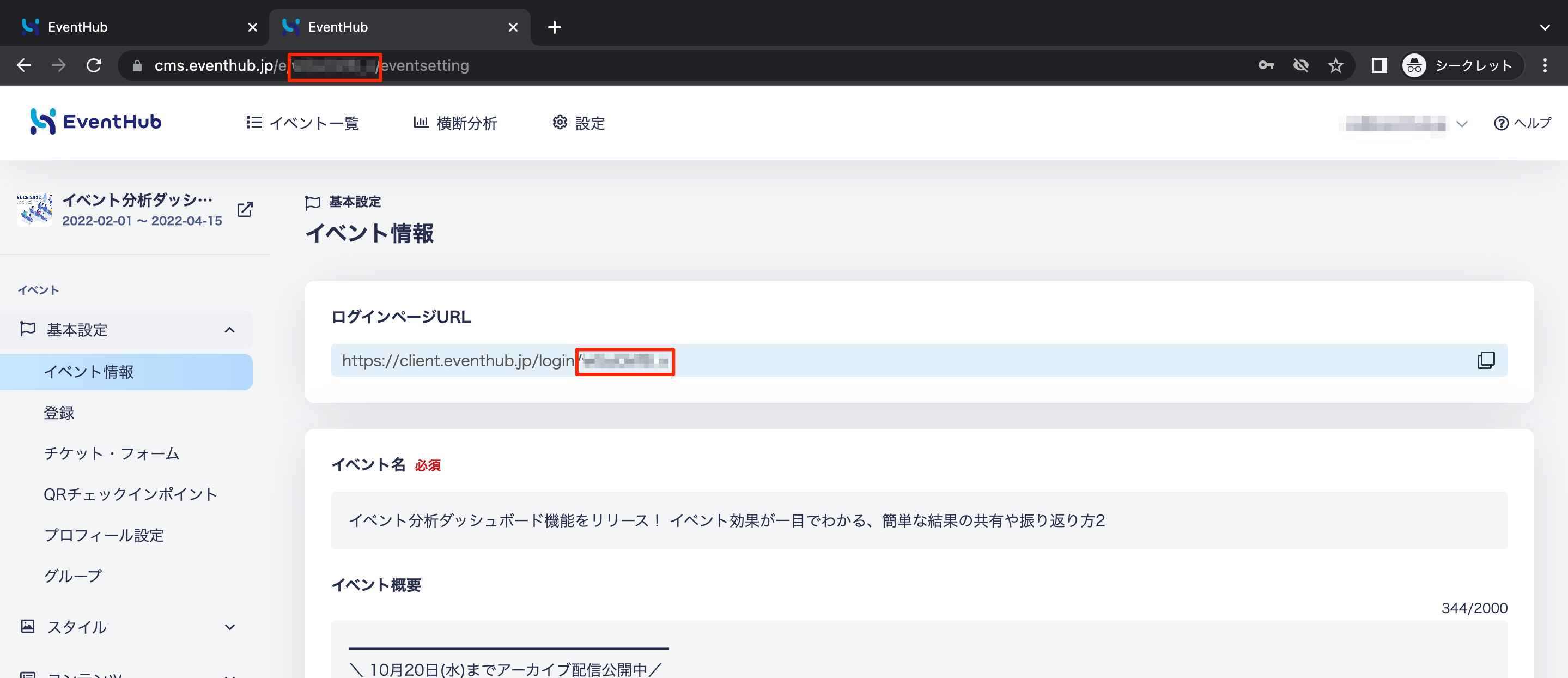
Task: Open new browser tab with plus icon
Action: point(554,27)
